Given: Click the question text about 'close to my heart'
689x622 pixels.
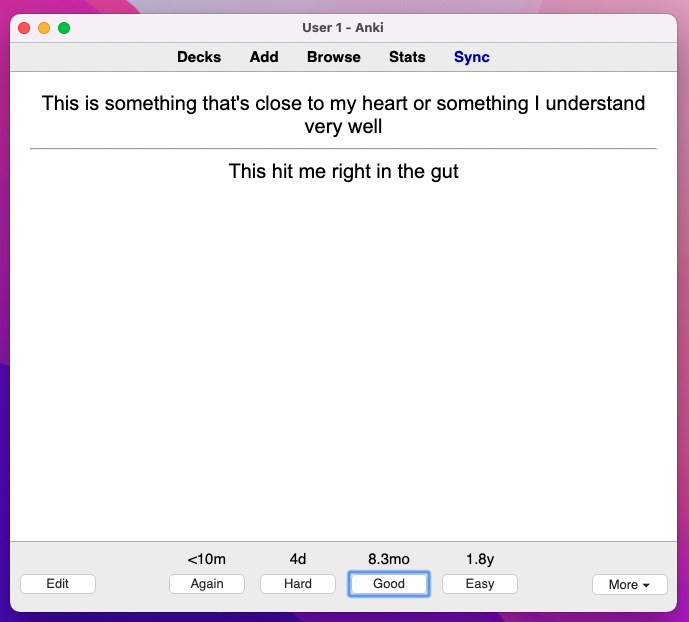Looking at the screenshot, I should (344, 115).
